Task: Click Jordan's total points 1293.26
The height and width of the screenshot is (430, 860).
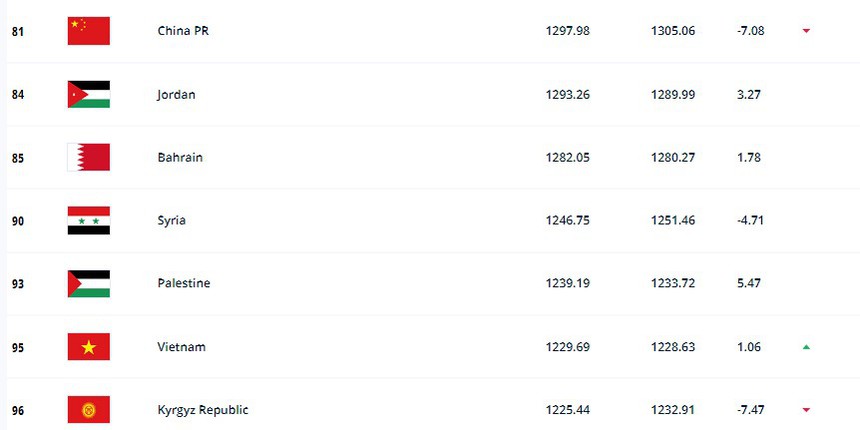Action: pyautogui.click(x=567, y=94)
